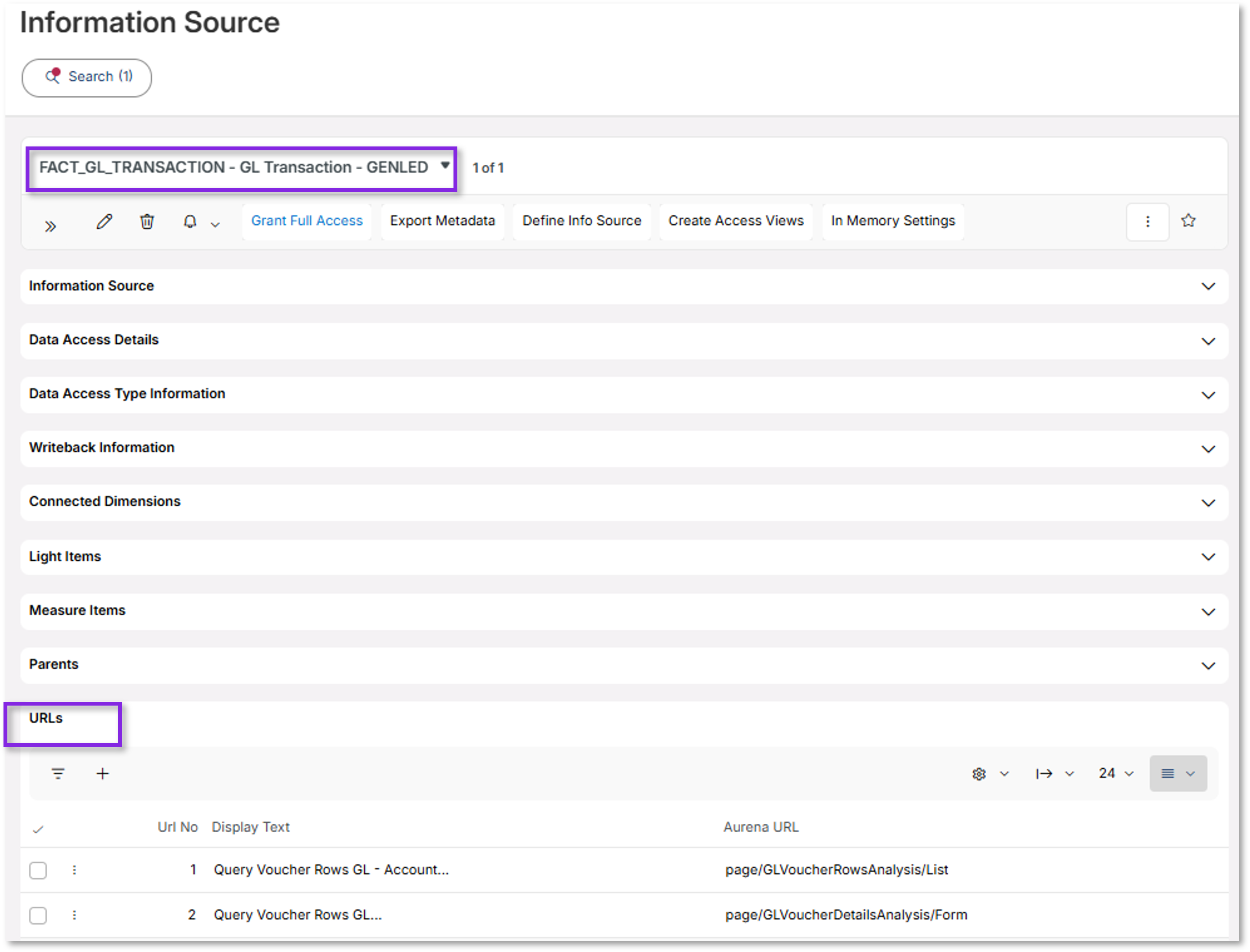Expand the Measure Items section
Screen dimensions: 1250x952
(x=624, y=611)
